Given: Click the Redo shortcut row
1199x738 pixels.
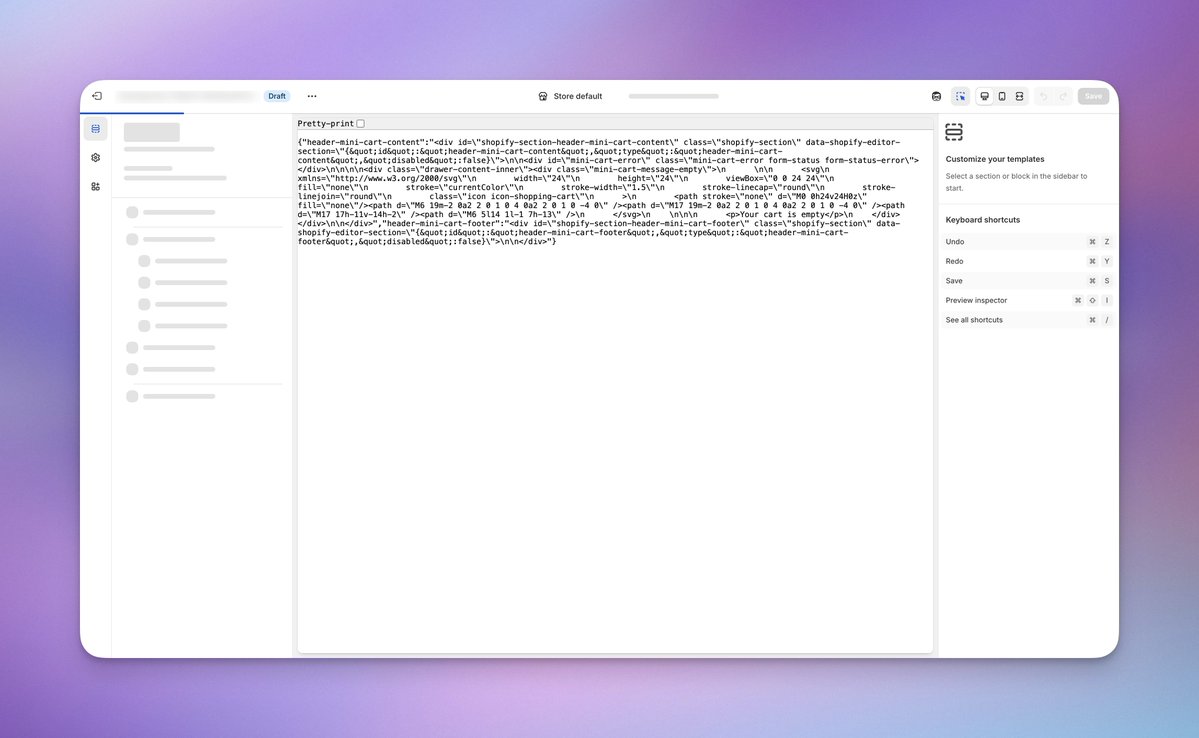Looking at the screenshot, I should click(1028, 262).
